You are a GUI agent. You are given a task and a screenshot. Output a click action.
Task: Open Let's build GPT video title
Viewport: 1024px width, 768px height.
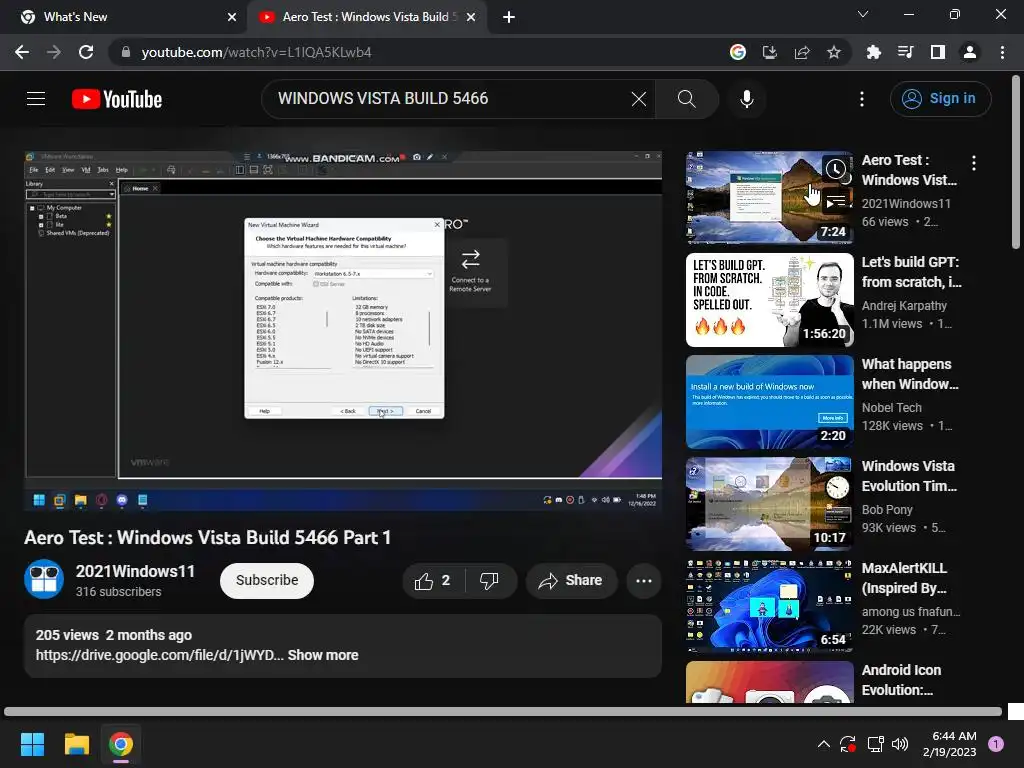coord(911,272)
